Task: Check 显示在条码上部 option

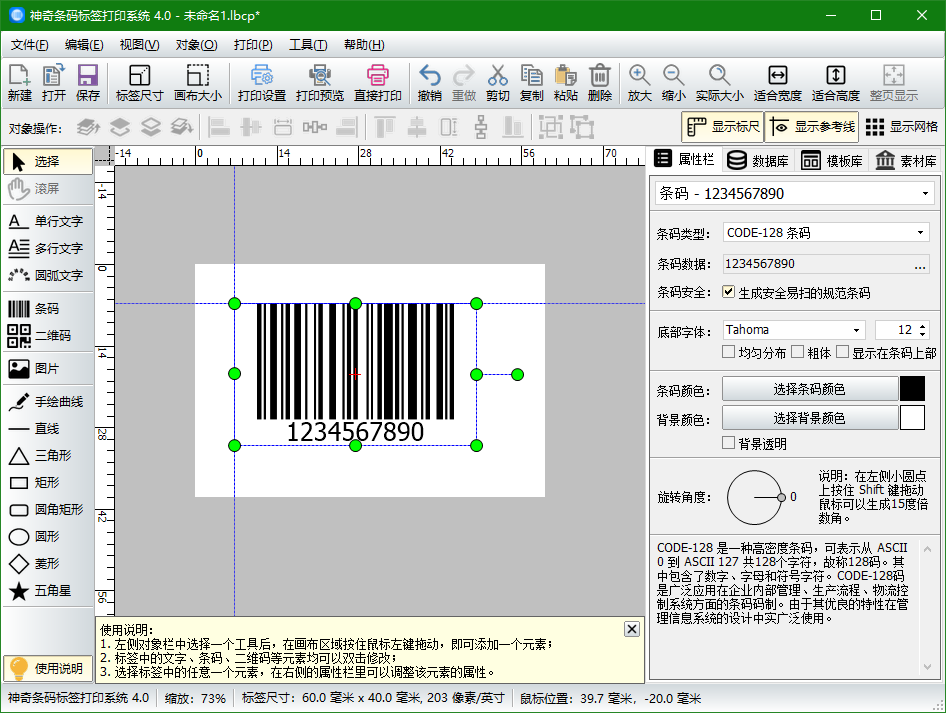Action: point(843,352)
